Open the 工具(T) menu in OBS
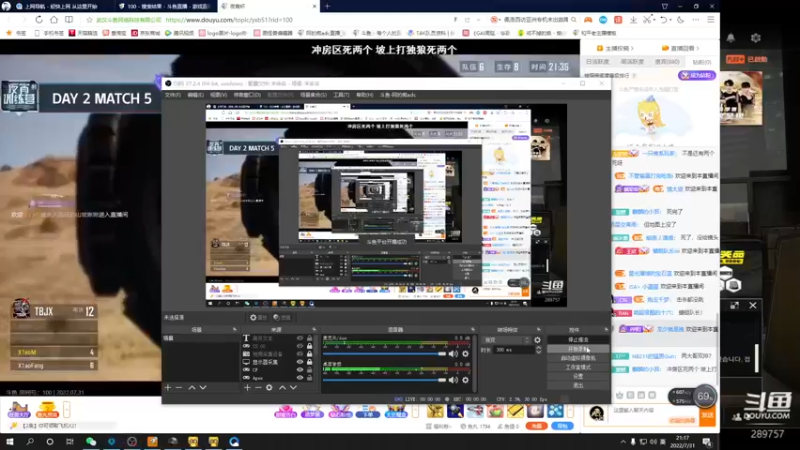Viewport: 800px width, 450px height. [x=341, y=95]
